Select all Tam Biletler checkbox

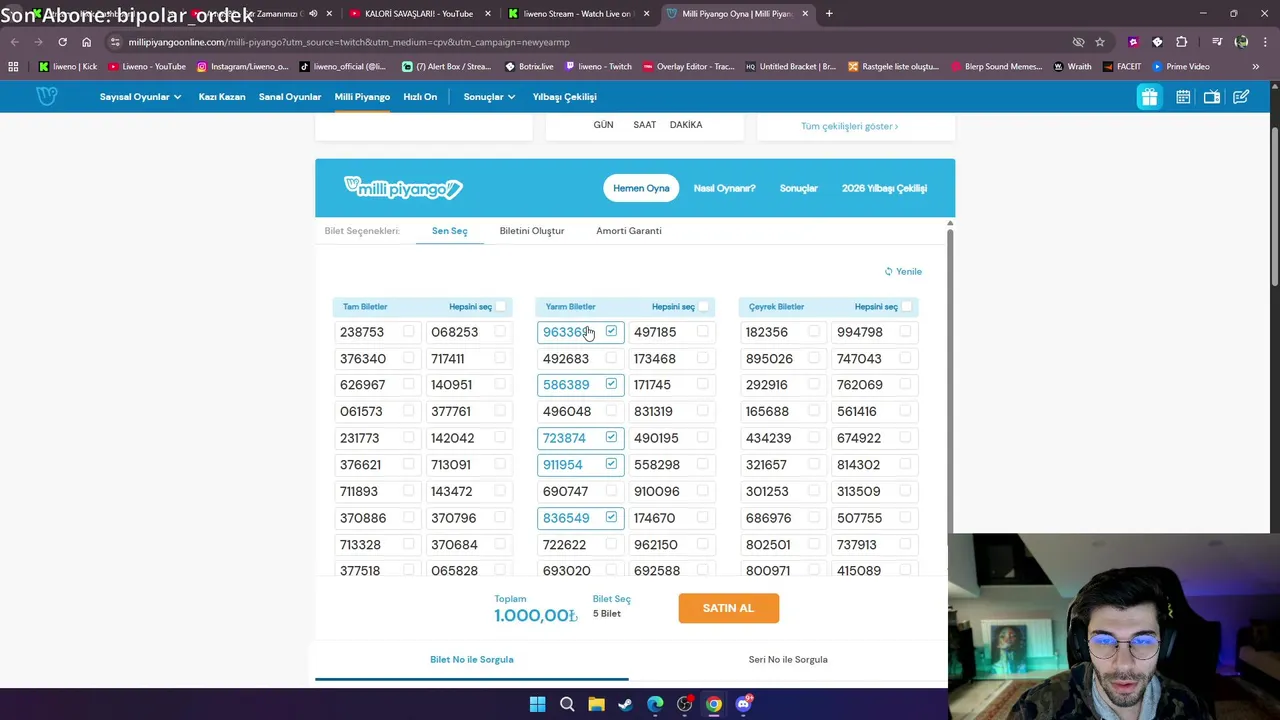point(501,306)
